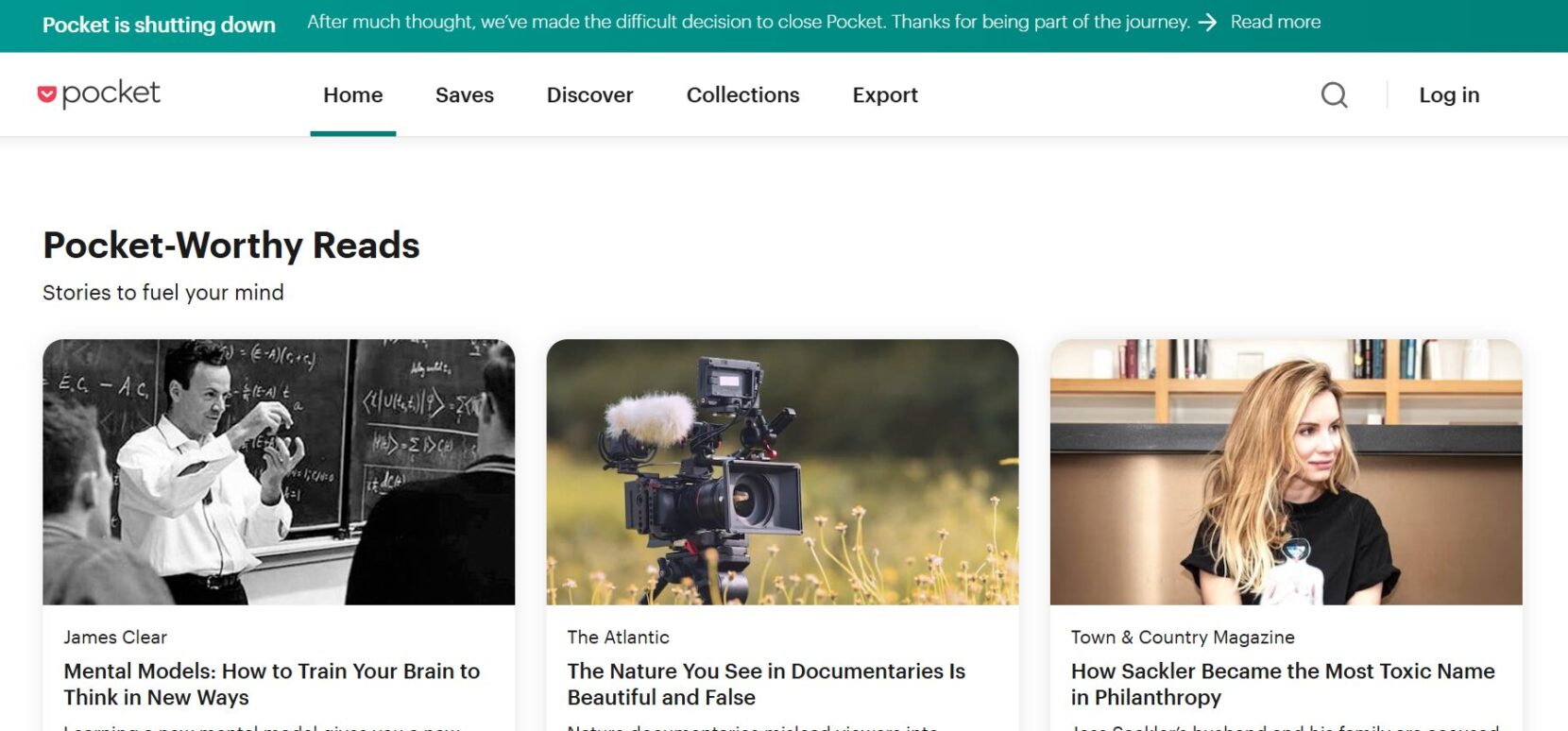
Task: Switch to the Discover tab
Action: point(590,94)
